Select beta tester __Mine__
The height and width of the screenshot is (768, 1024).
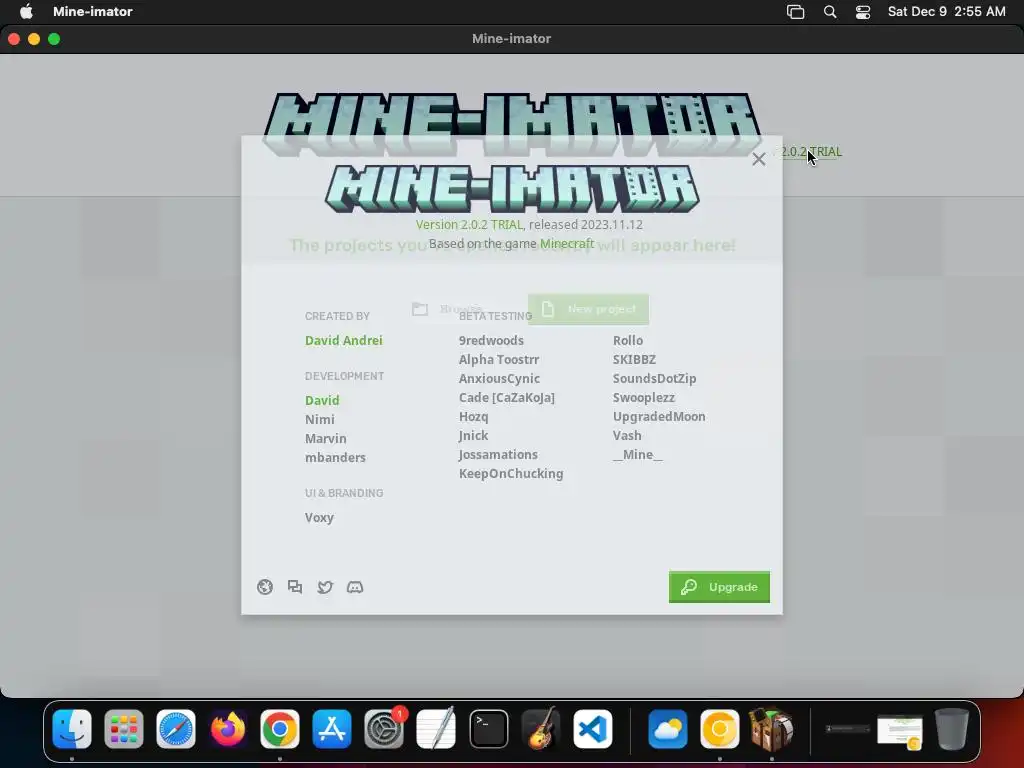637,454
